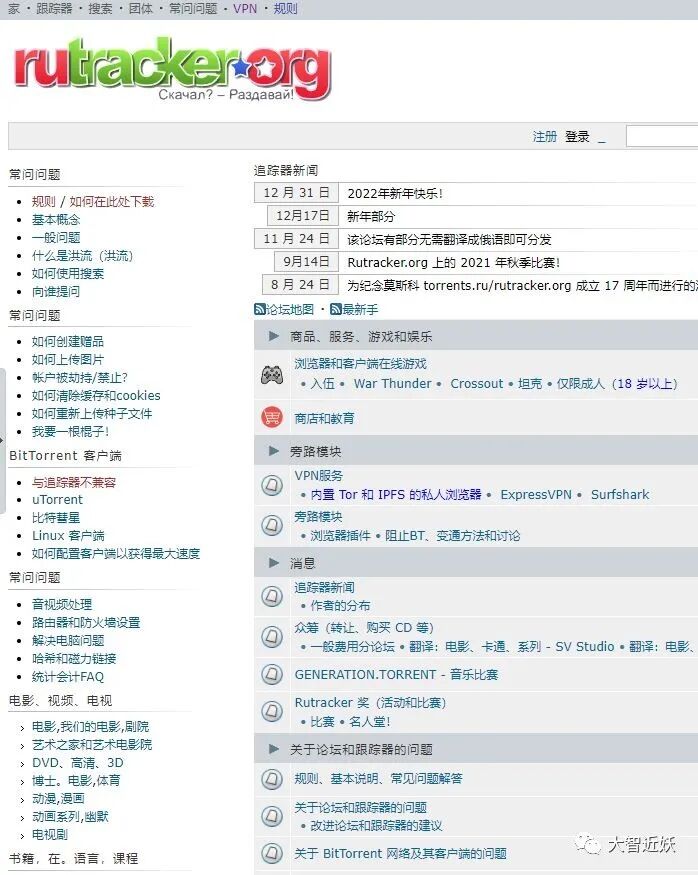The height and width of the screenshot is (875, 698).
Task: Collapse the 旁路模块 category header
Action: pyautogui.click(x=273, y=451)
